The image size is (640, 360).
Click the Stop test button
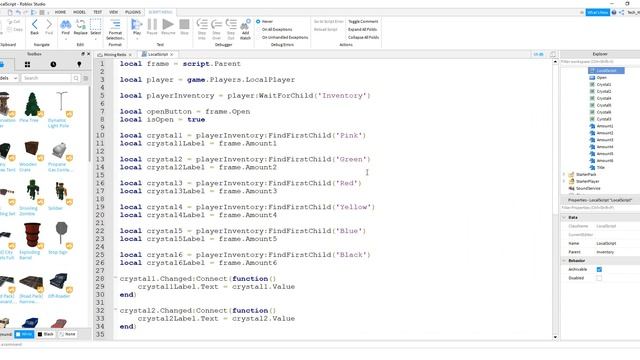pos(184,27)
